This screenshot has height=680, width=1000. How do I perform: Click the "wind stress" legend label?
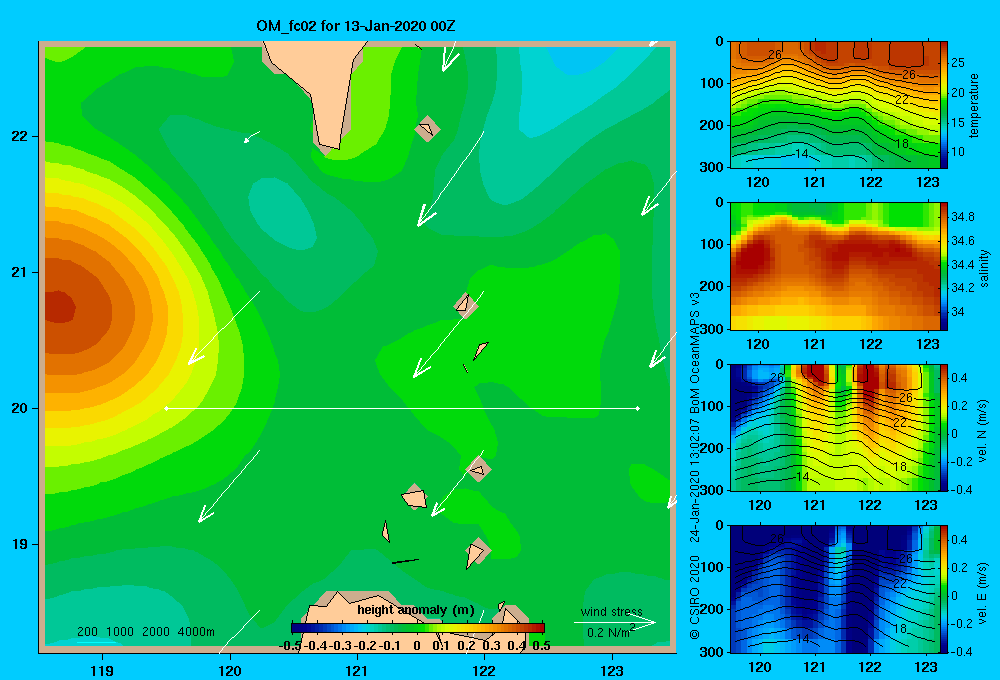coord(611,611)
